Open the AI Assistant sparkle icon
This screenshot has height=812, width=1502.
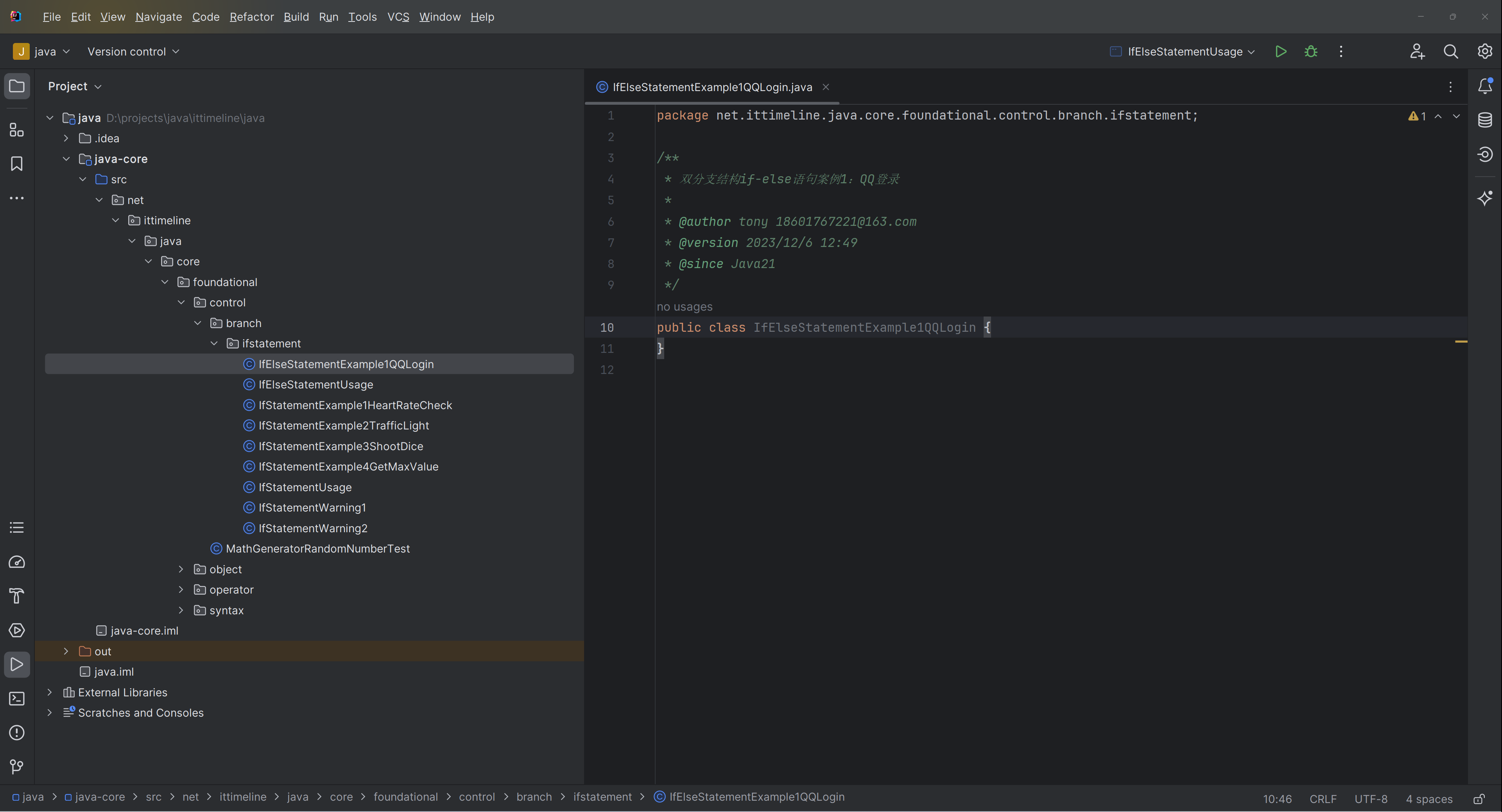click(1485, 198)
